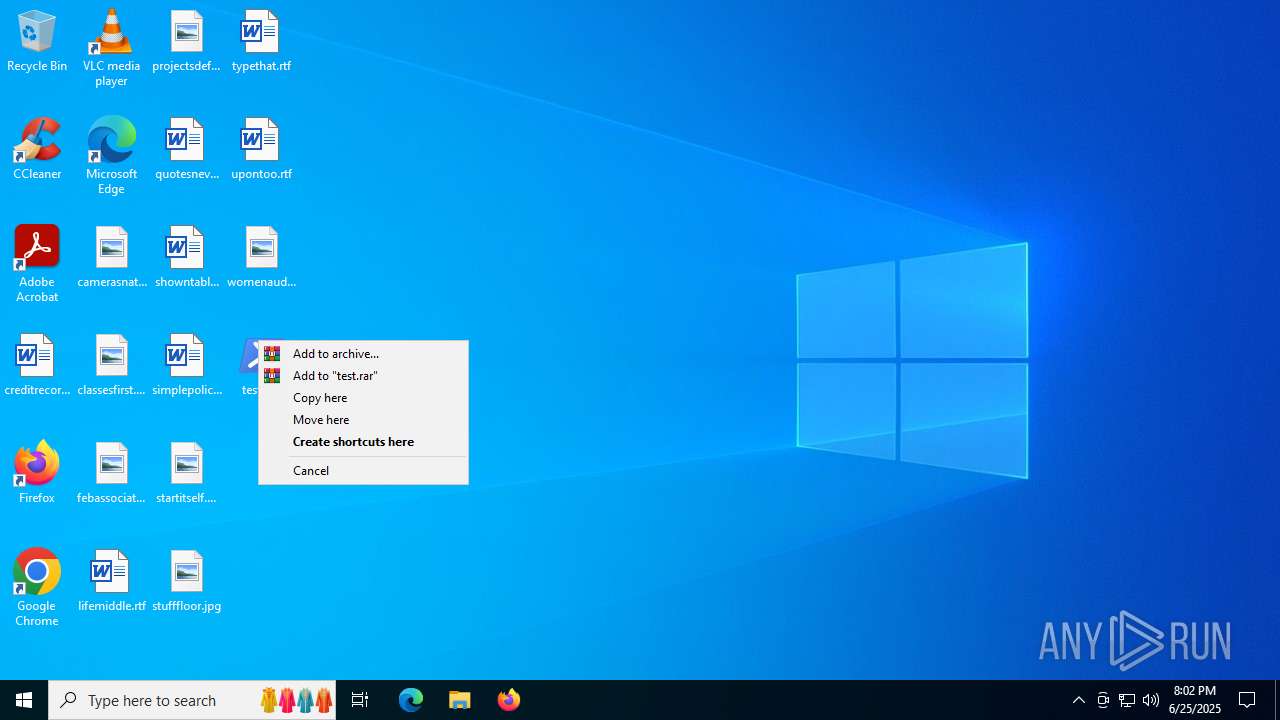This screenshot has height=720, width=1280.
Task: Click the taskbar search box
Action: click(192, 700)
